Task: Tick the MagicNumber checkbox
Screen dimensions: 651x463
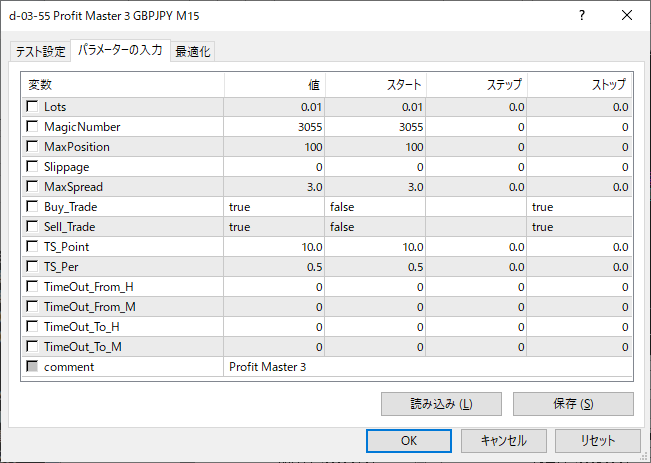Action: click(33, 127)
